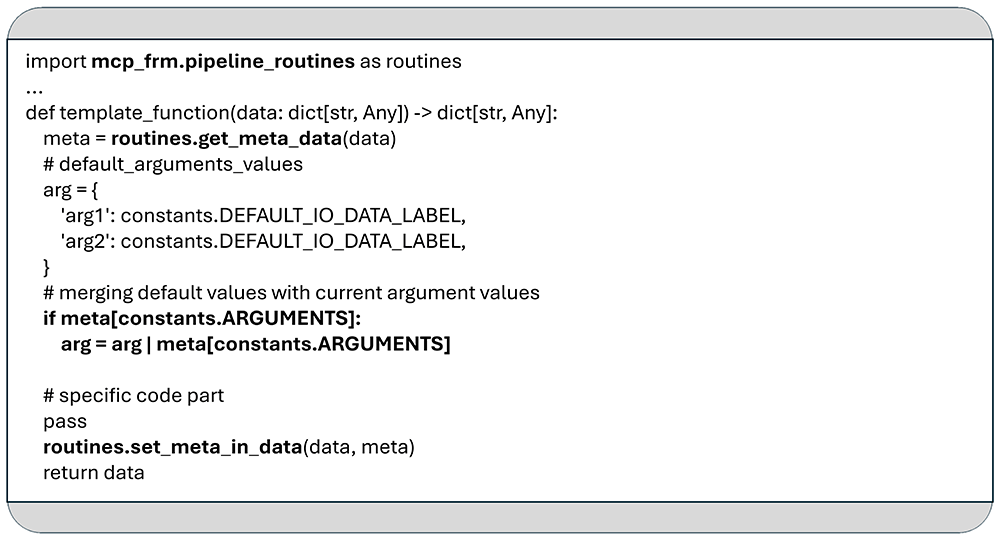Click 'as routines' alias text
1000x540 pixels.
pyautogui.click(x=411, y=62)
